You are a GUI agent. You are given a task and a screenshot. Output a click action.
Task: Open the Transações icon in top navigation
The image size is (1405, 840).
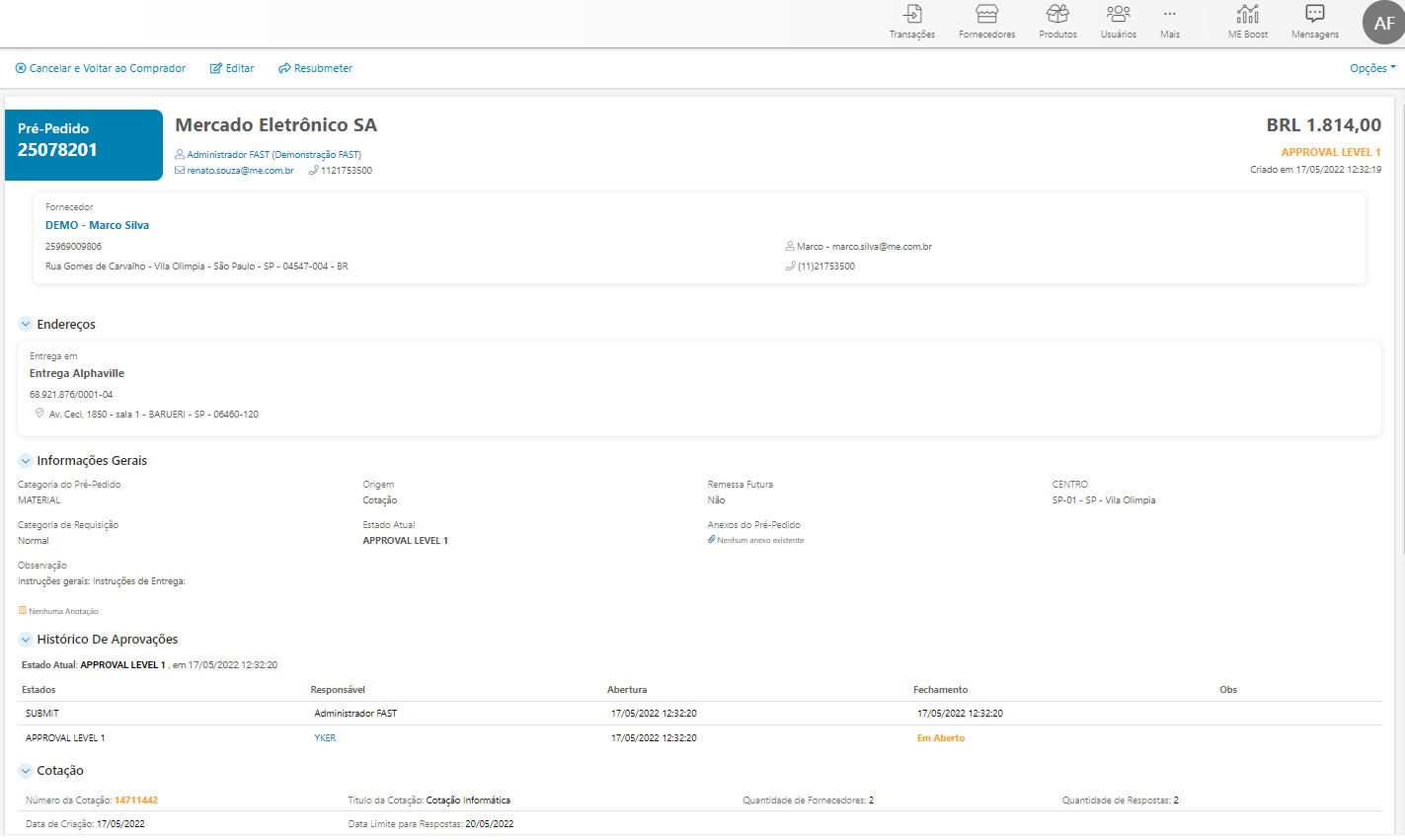(x=912, y=14)
